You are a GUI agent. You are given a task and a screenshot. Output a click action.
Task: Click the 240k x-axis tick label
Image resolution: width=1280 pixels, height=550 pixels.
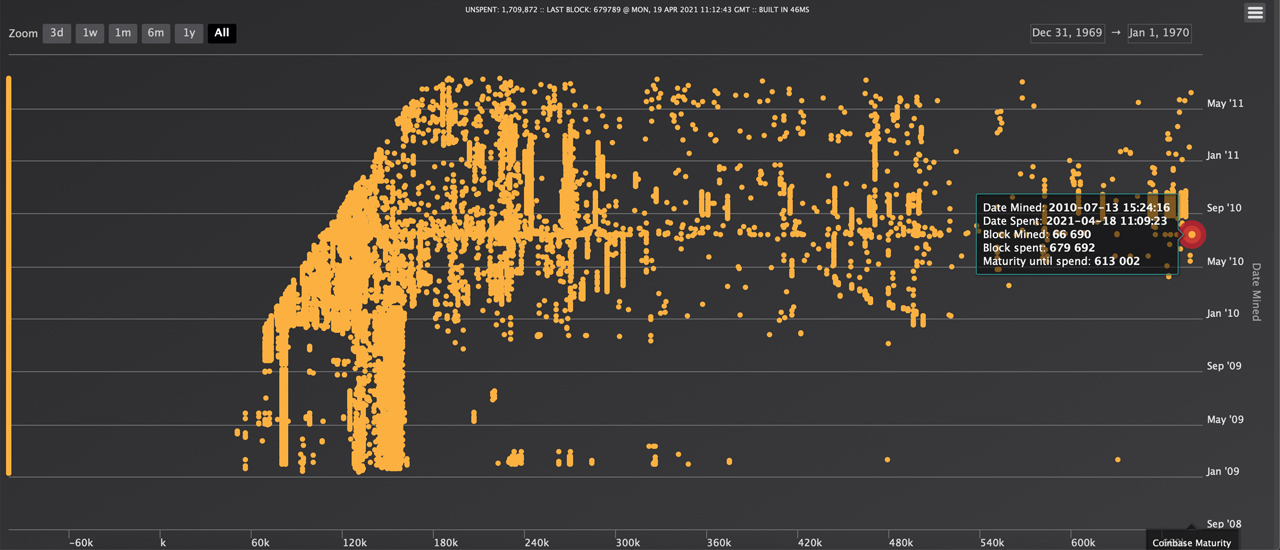click(536, 543)
